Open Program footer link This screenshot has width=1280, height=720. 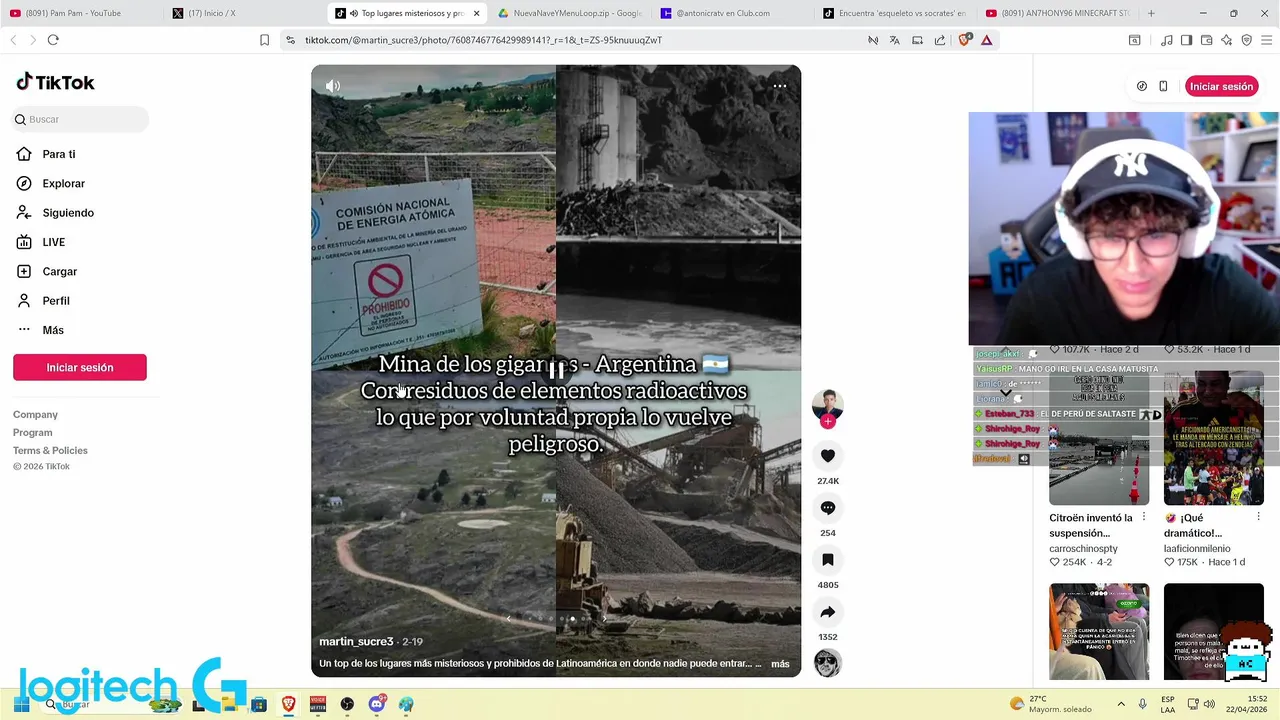(33, 432)
